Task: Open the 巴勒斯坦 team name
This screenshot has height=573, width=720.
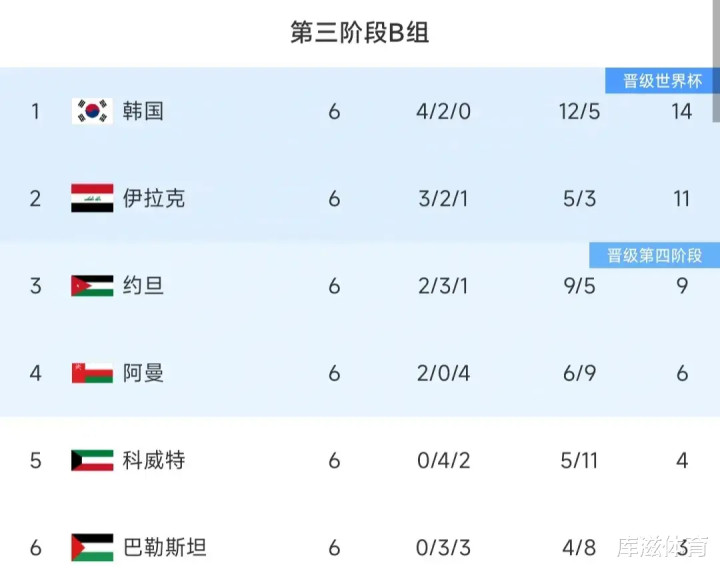Action: coord(165,547)
